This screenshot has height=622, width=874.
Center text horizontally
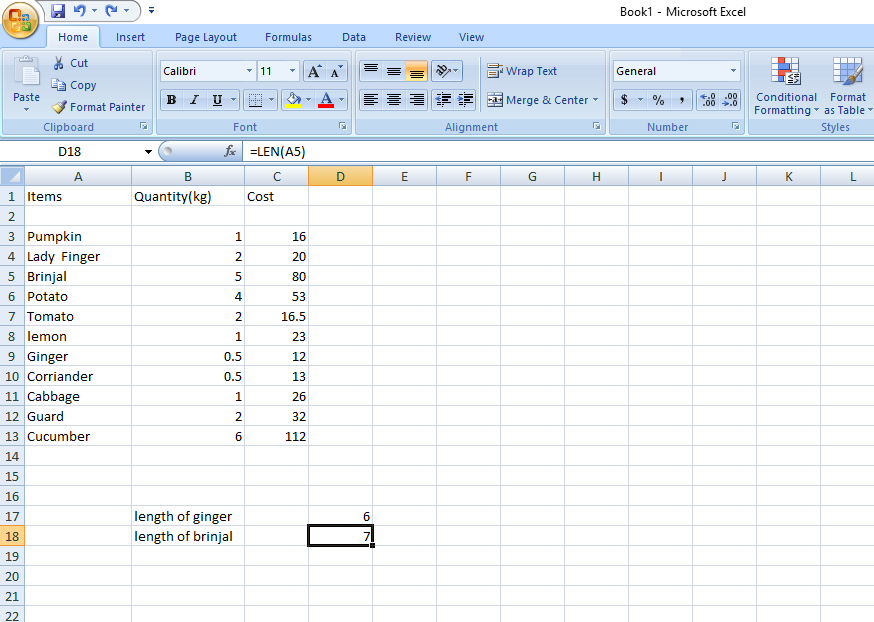point(394,100)
